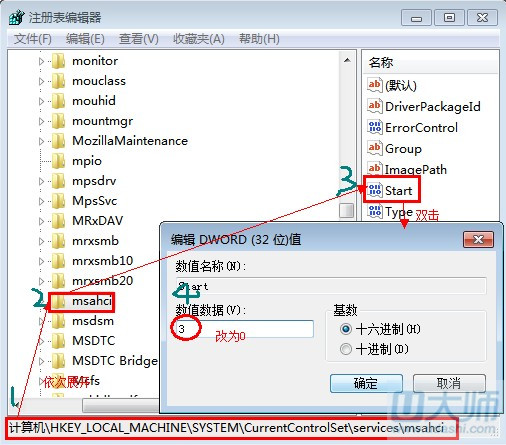Click the tree scrollbar up arrow
The height and width of the screenshot is (445, 506).
point(347,61)
